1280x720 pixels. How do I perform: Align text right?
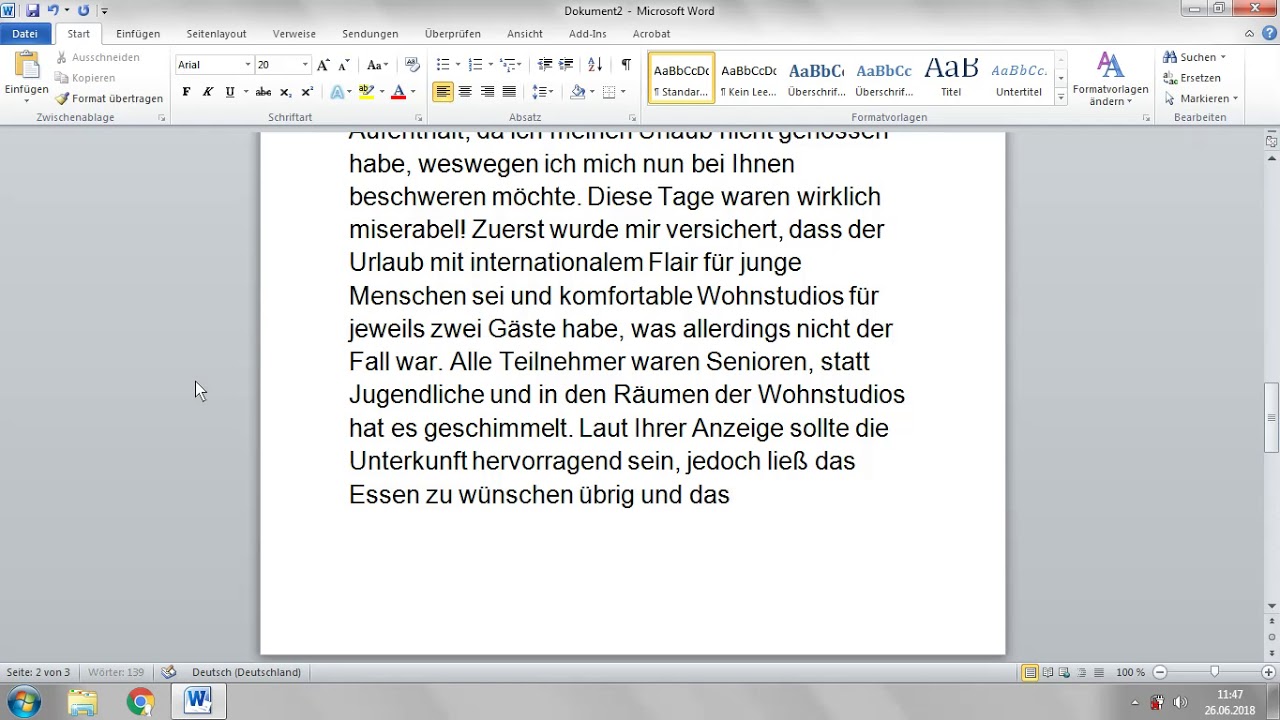coord(487,92)
